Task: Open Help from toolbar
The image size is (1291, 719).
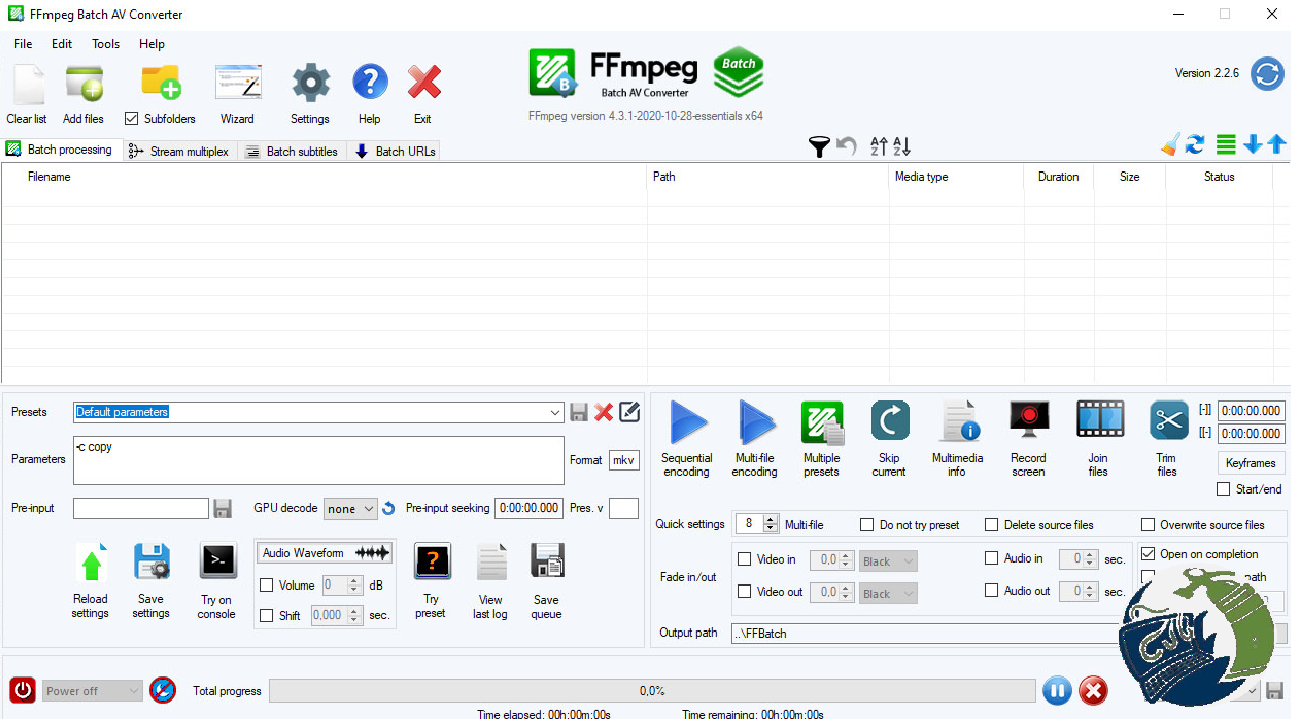Action: coord(370,82)
